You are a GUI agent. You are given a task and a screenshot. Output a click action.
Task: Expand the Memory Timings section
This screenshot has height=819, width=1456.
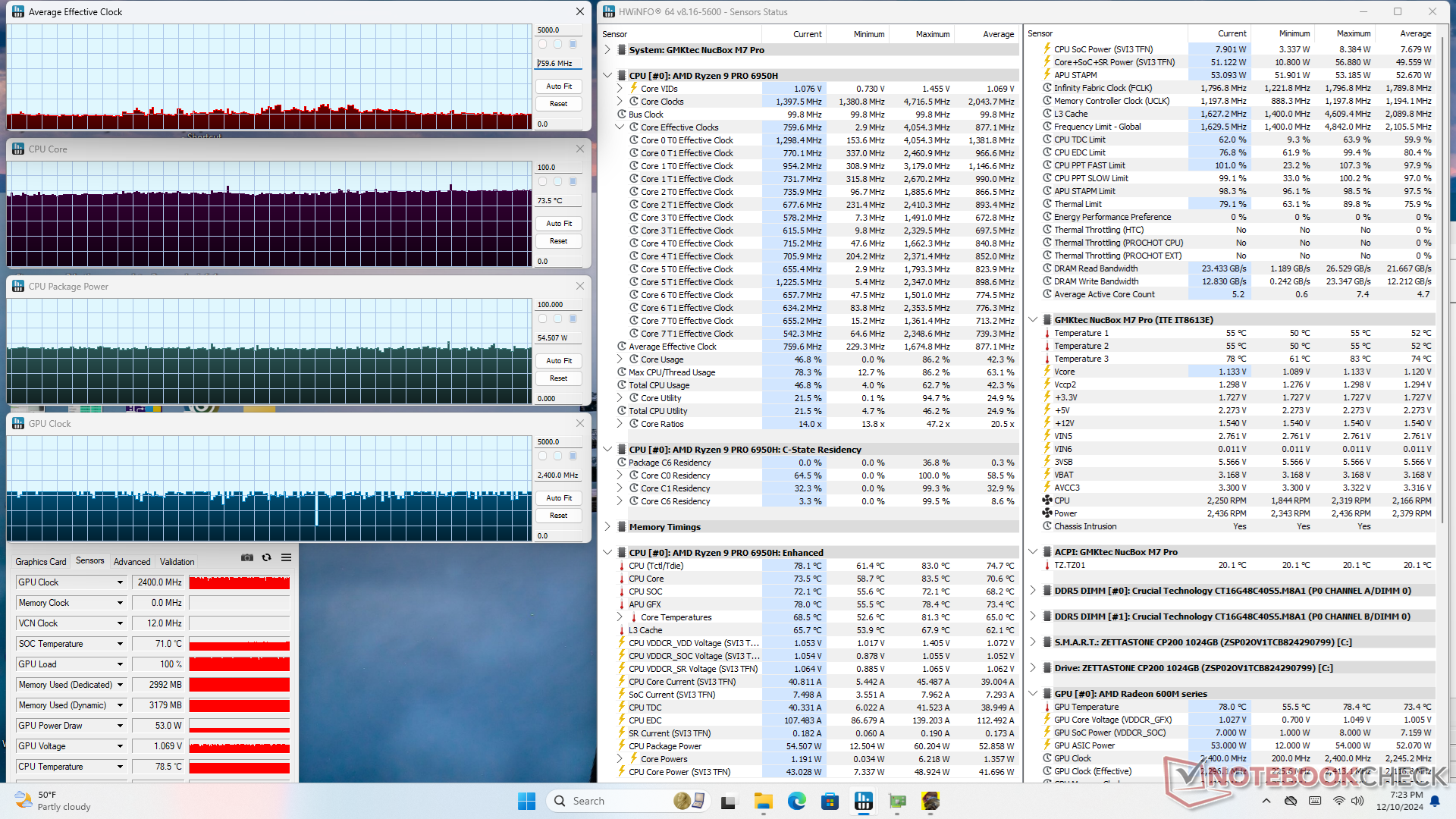pyautogui.click(x=607, y=526)
